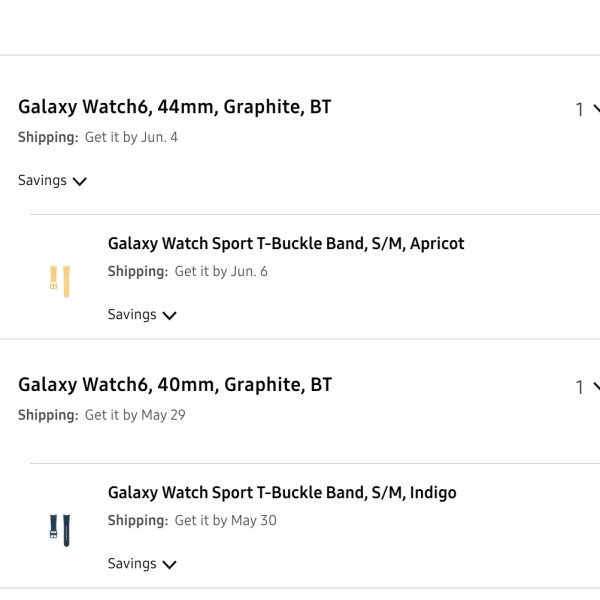Click the 'Get it by Jun. 6' shipping text
The height and width of the screenshot is (600, 600).
click(x=221, y=271)
